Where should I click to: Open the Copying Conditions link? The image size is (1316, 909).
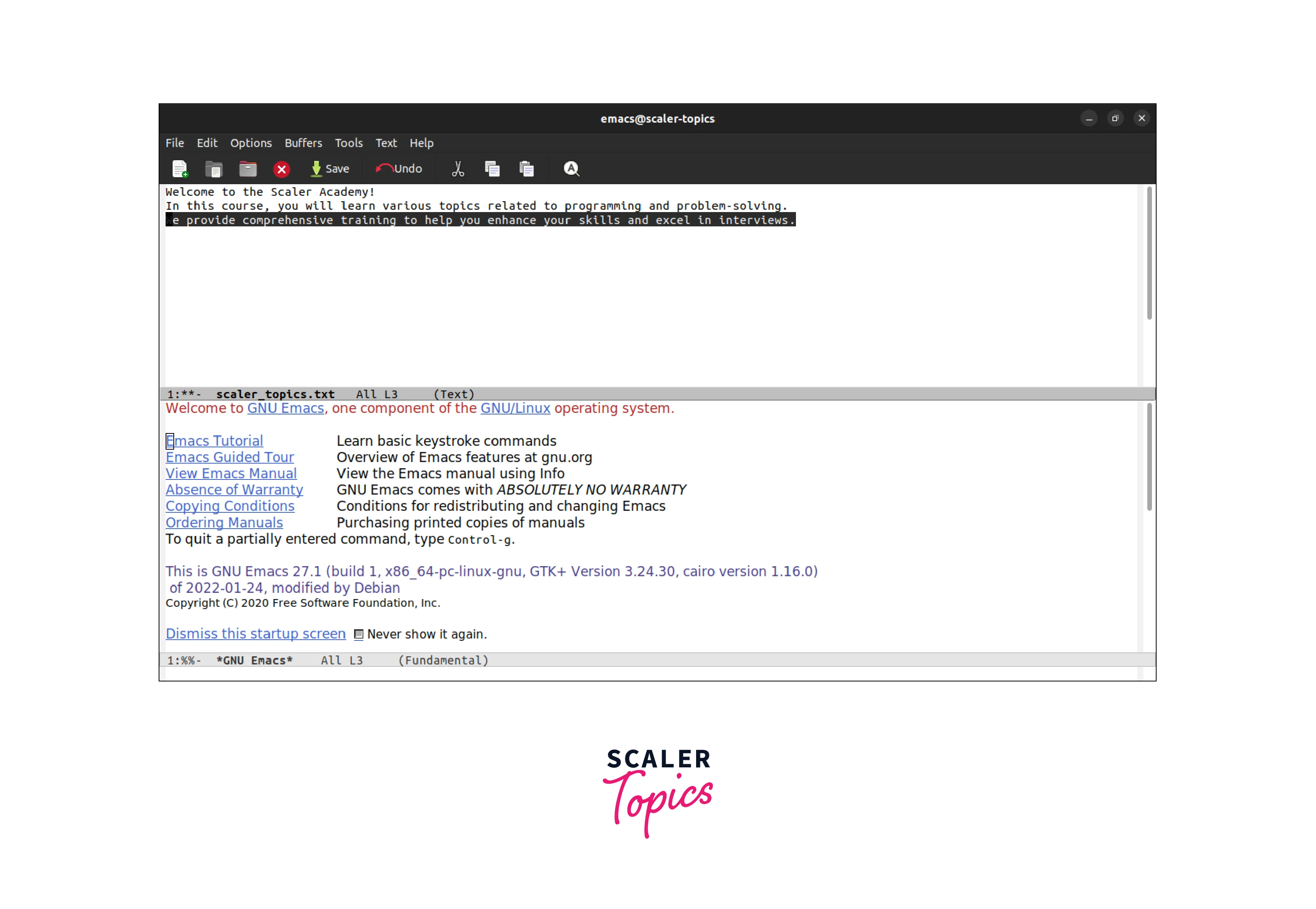click(230, 506)
